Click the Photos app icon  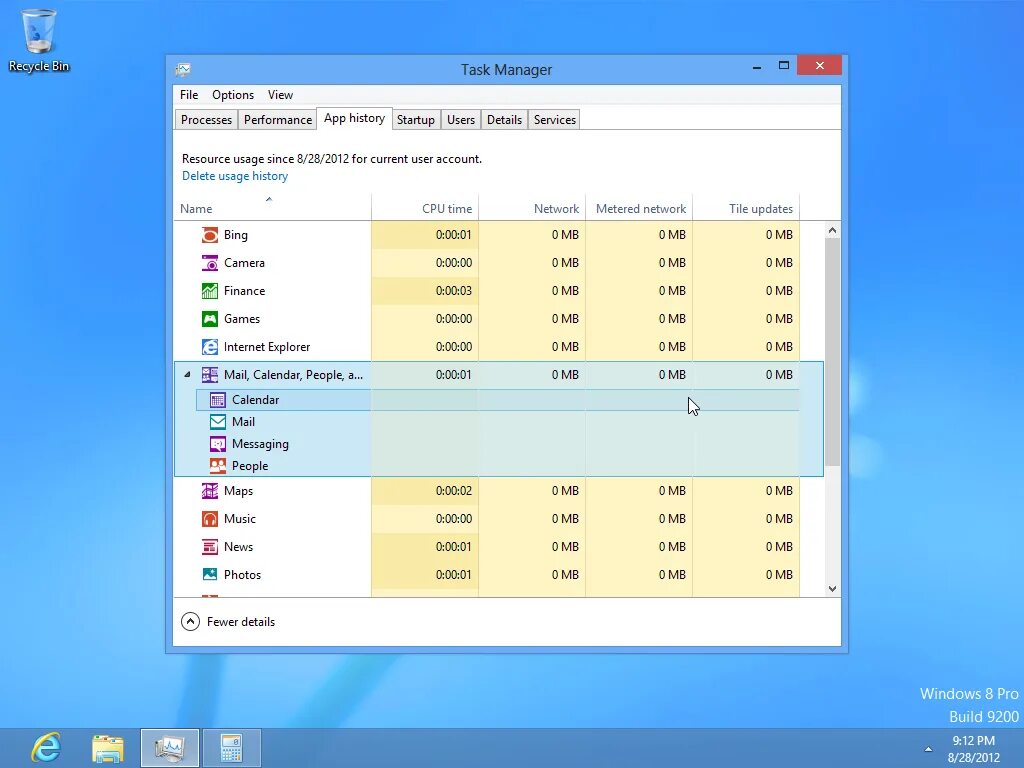tap(210, 575)
